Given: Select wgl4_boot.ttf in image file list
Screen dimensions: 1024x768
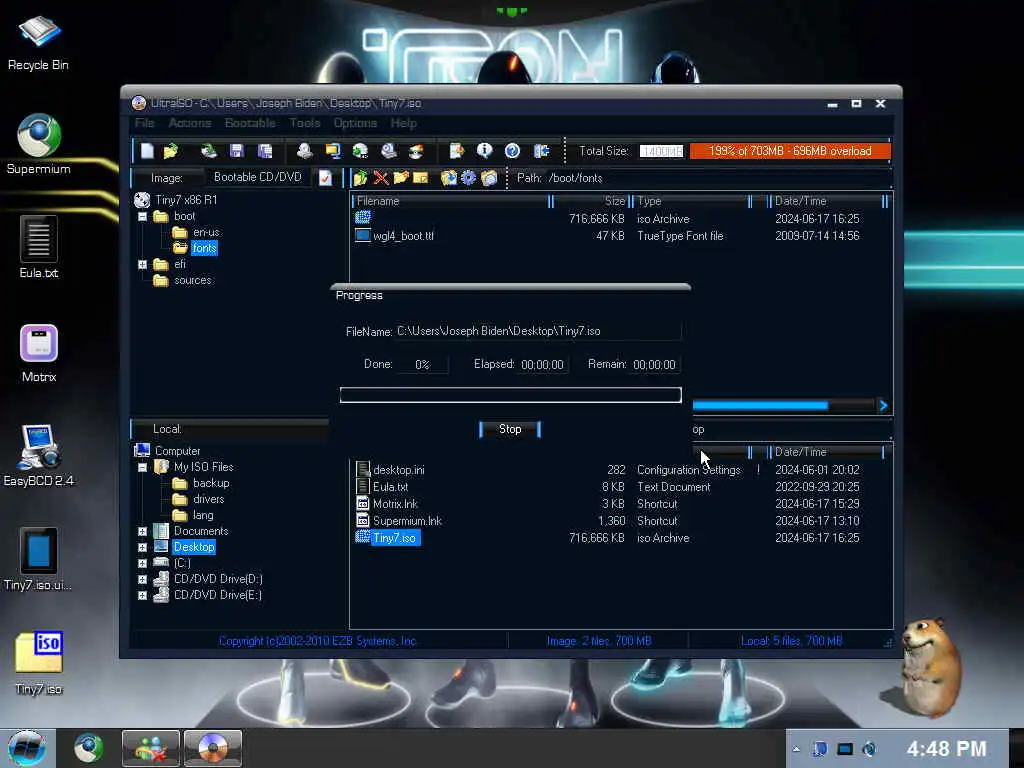Looking at the screenshot, I should point(403,236).
